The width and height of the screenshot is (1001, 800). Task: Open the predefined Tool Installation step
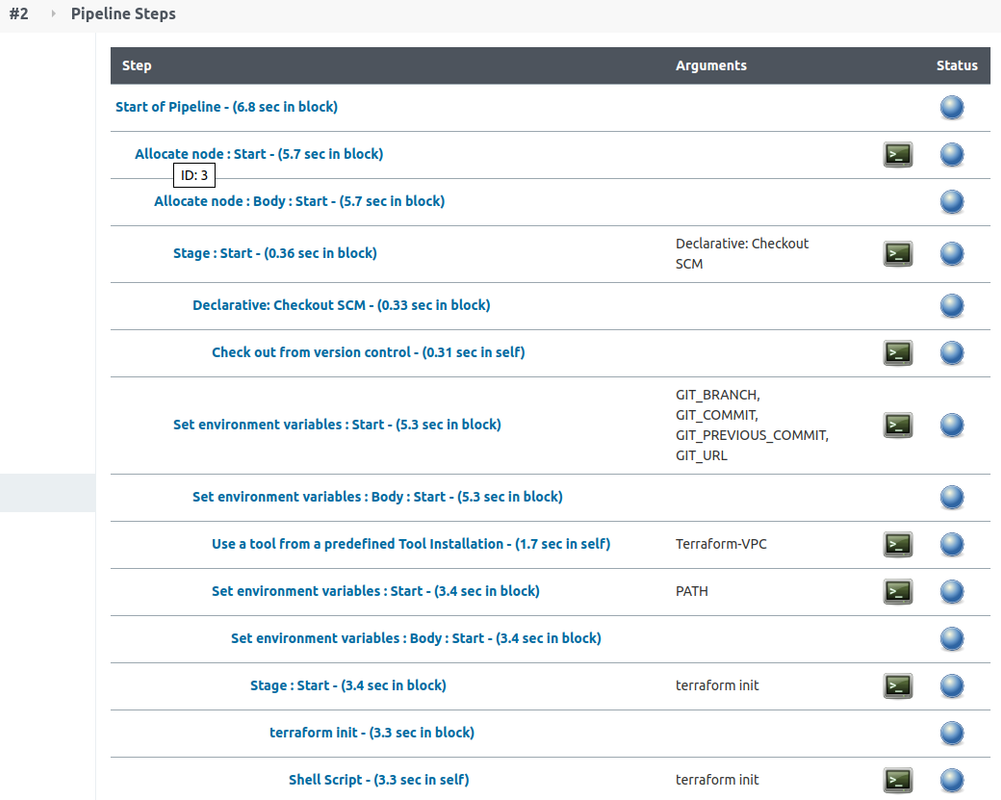(410, 544)
